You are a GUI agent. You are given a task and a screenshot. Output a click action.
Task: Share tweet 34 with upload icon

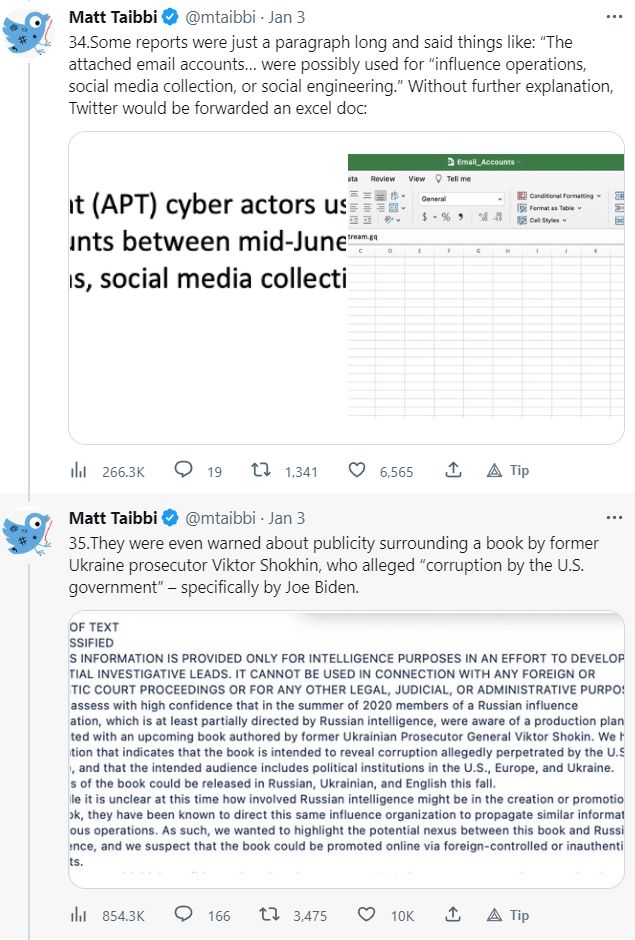point(452,470)
